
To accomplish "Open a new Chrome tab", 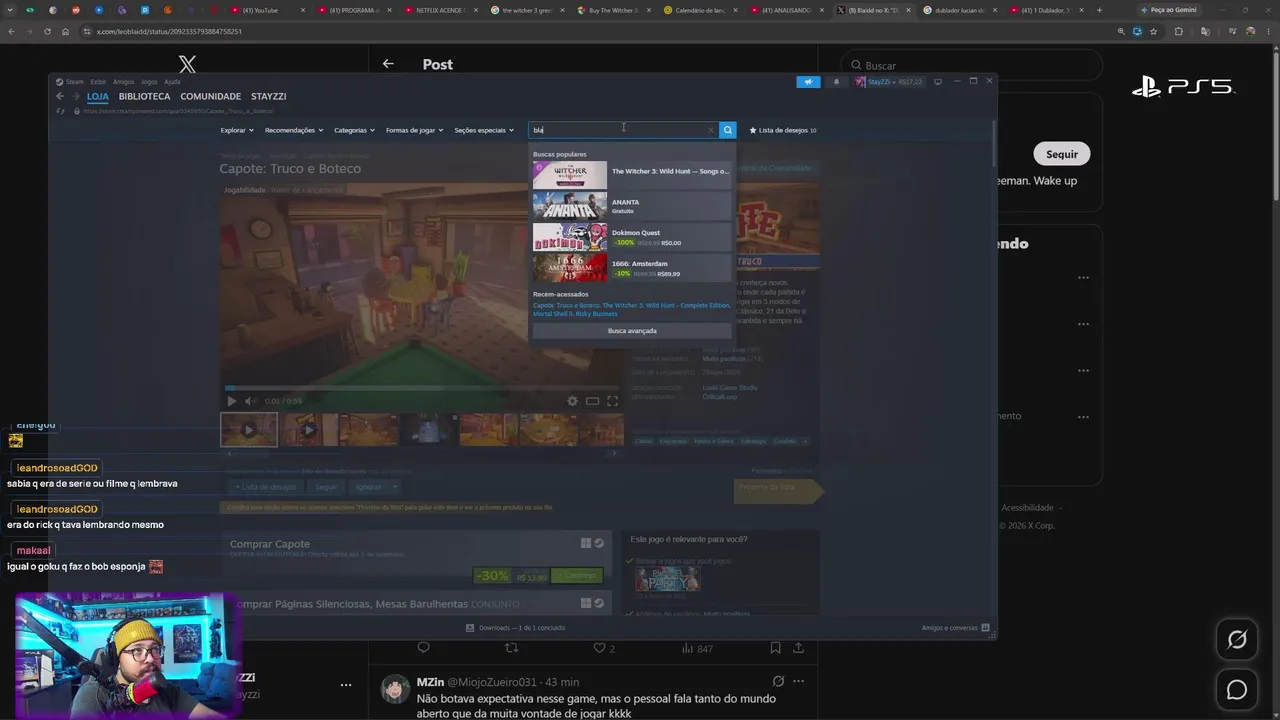I will tap(1099, 10).
